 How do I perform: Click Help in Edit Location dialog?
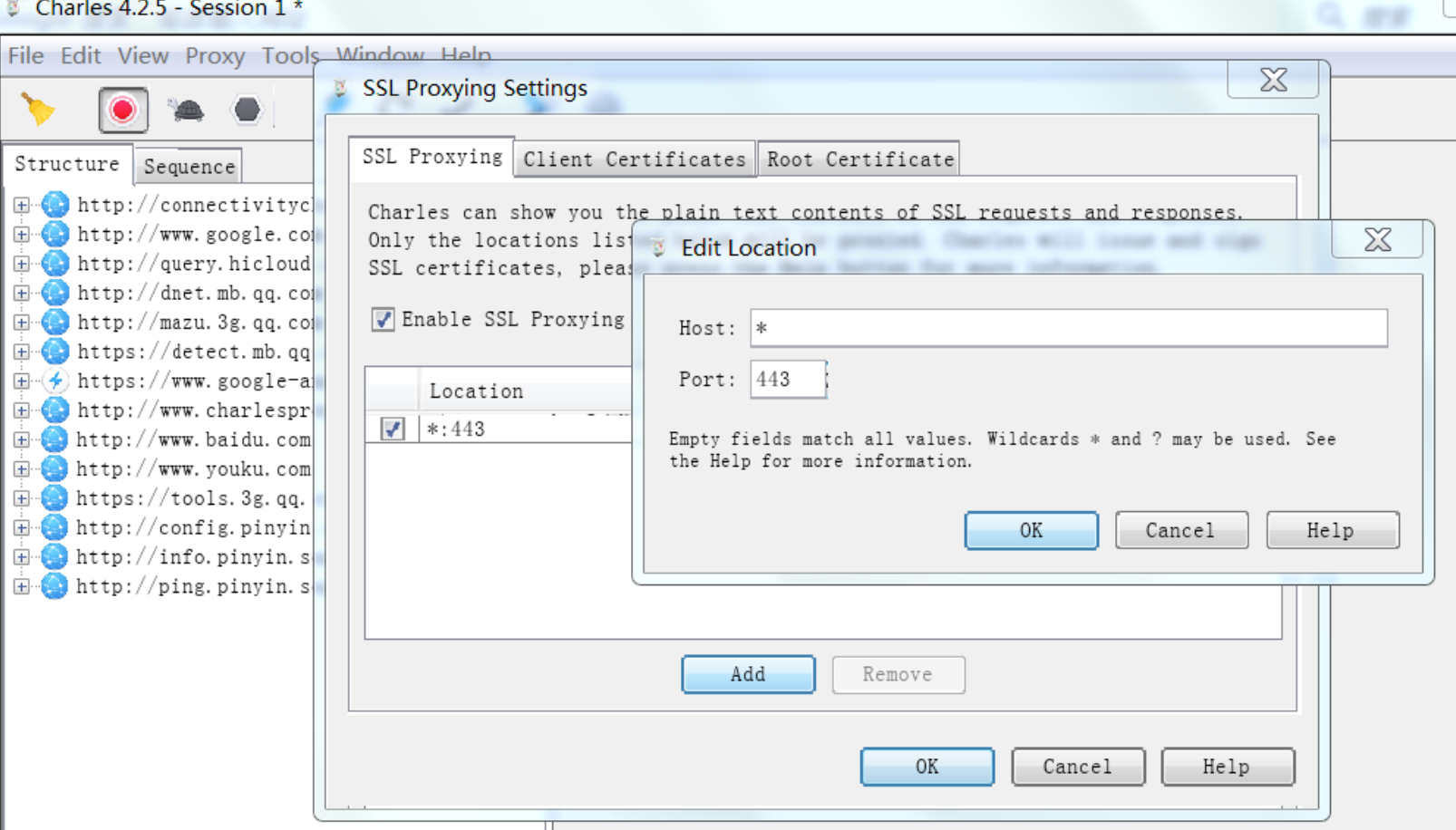pos(1331,530)
